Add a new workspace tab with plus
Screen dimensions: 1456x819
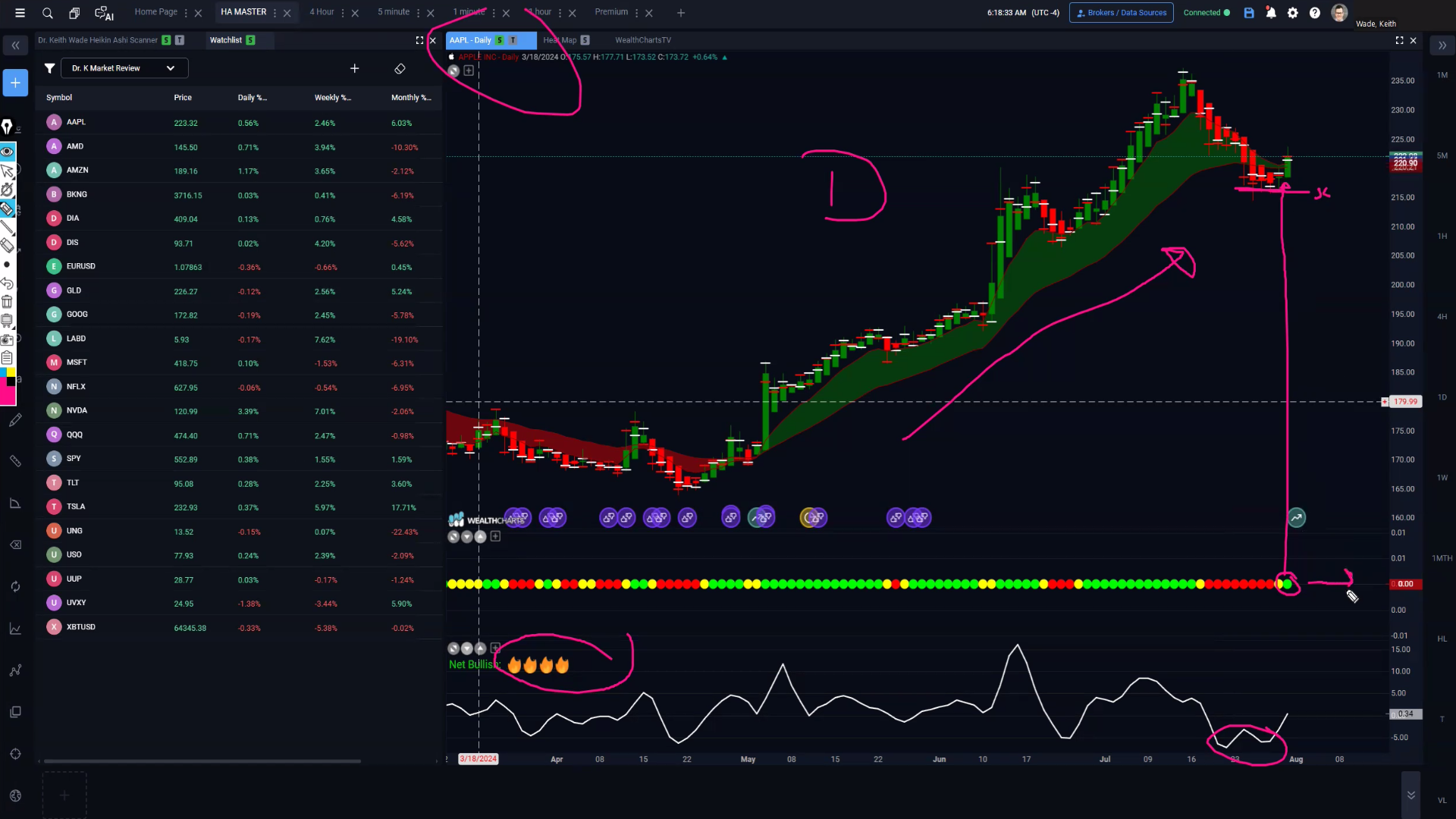[x=680, y=13]
